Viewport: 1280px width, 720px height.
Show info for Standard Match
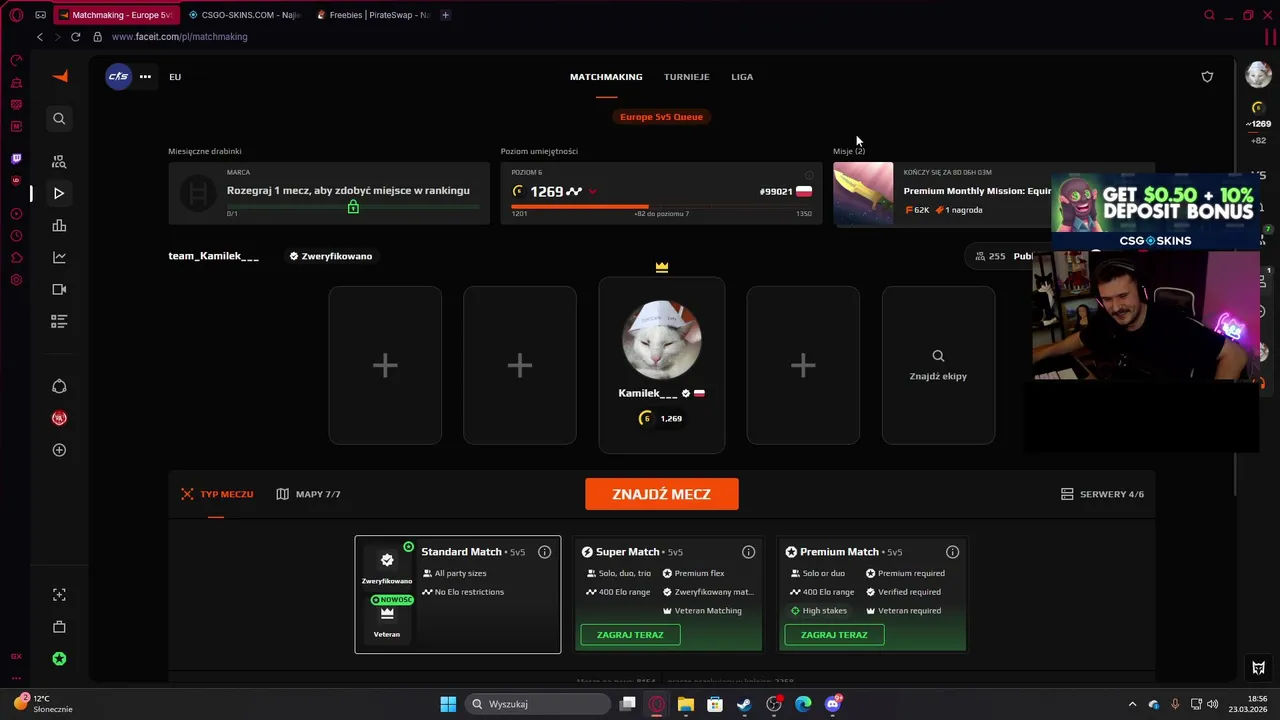click(544, 552)
